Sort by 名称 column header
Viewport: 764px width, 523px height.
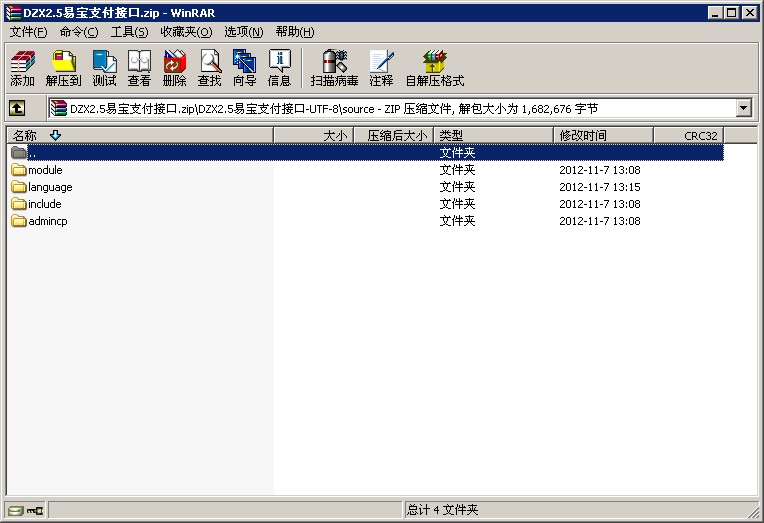click(x=140, y=136)
